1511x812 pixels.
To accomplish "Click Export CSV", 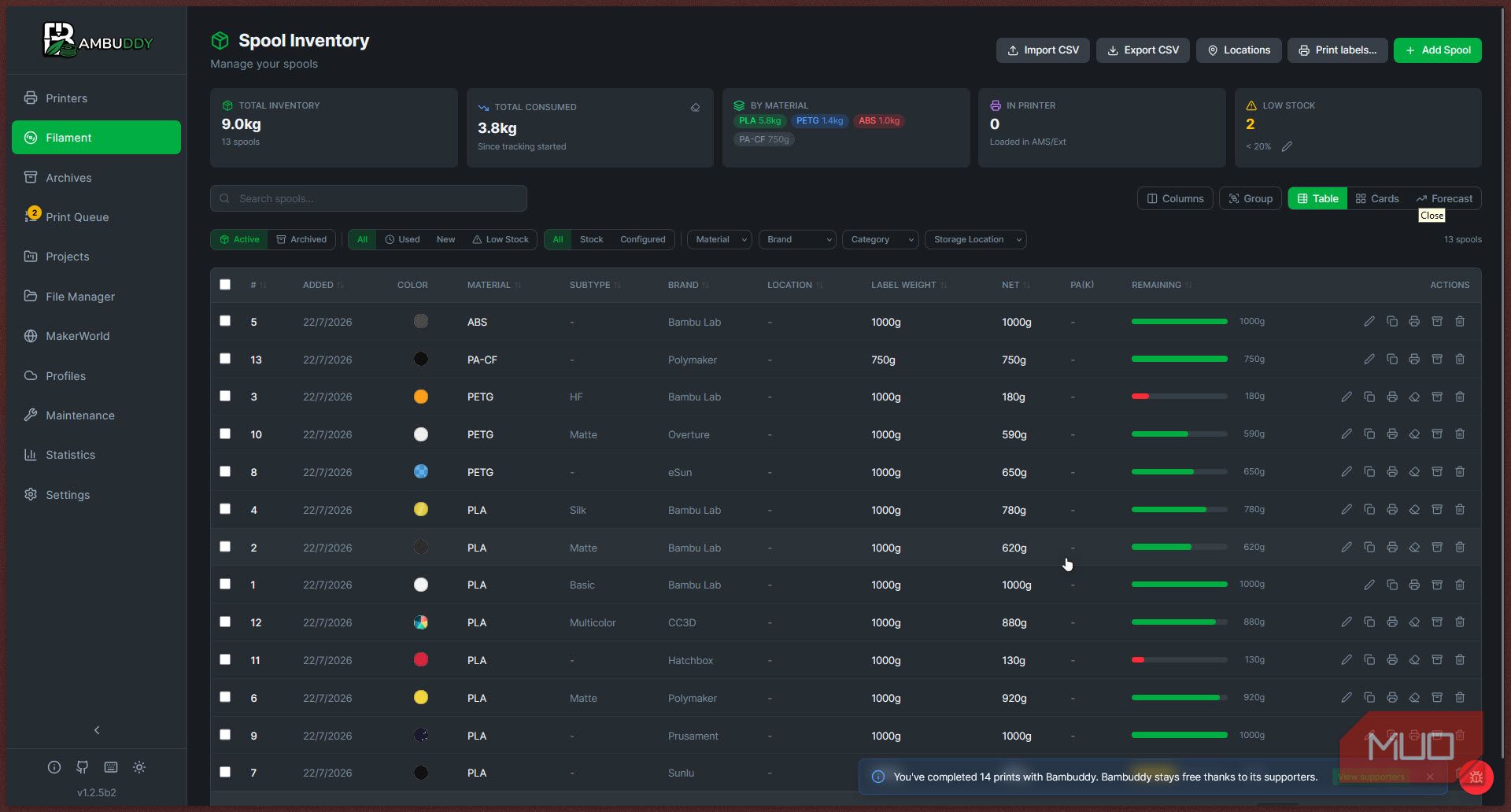I will 1143,50.
